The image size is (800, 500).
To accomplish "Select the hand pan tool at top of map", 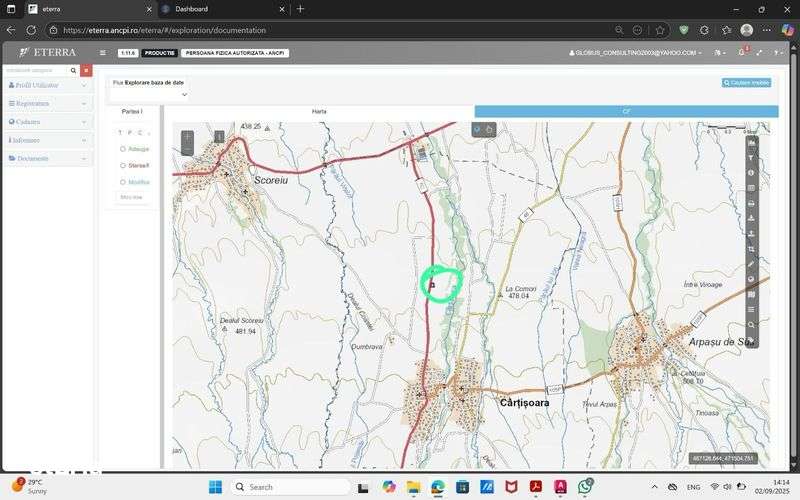I will 489,130.
